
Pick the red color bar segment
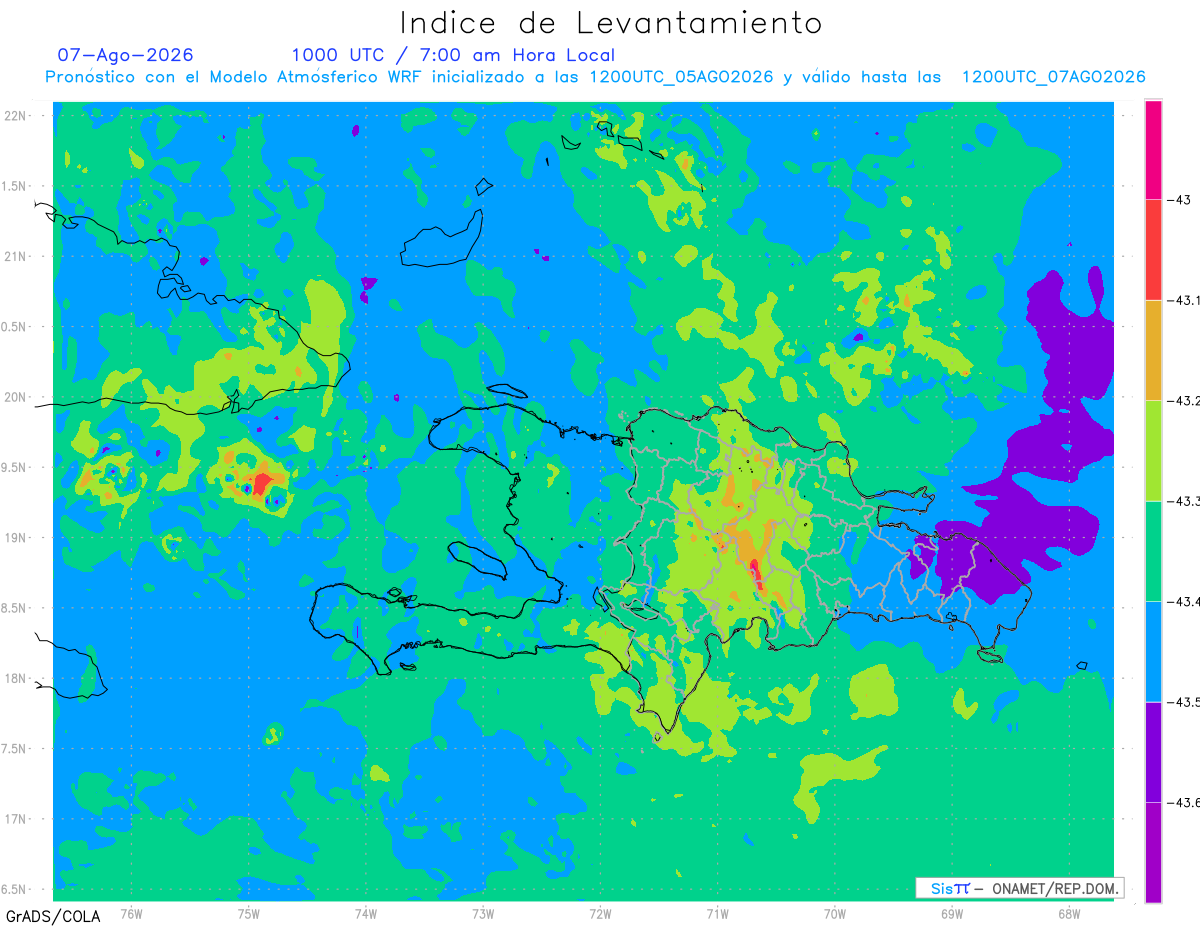[x=1153, y=250]
